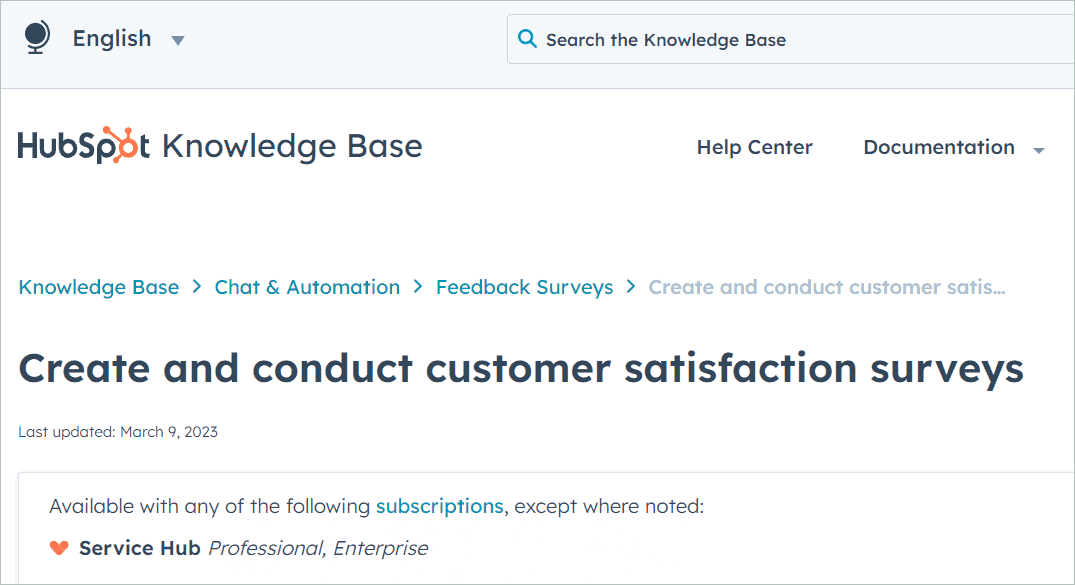Open the Chat & Automation breadcrumb
Viewport: 1075px width, 585px height.
307,287
